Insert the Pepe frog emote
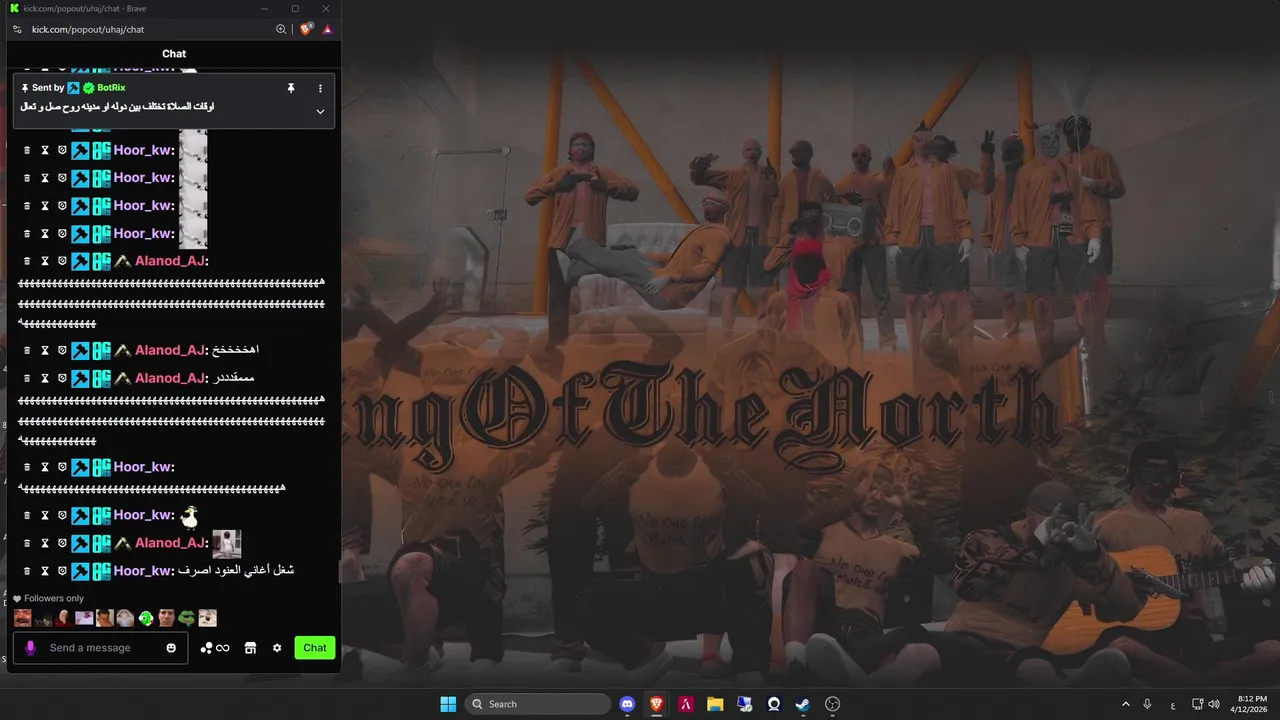The image size is (1280, 720). tap(187, 618)
